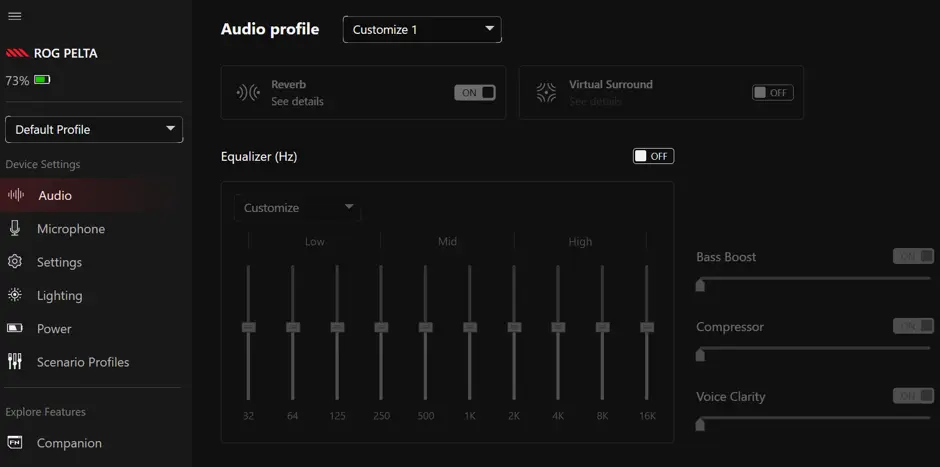Click the Power battery icon in sidebar
Image resolution: width=940 pixels, height=467 pixels.
[x=15, y=329]
